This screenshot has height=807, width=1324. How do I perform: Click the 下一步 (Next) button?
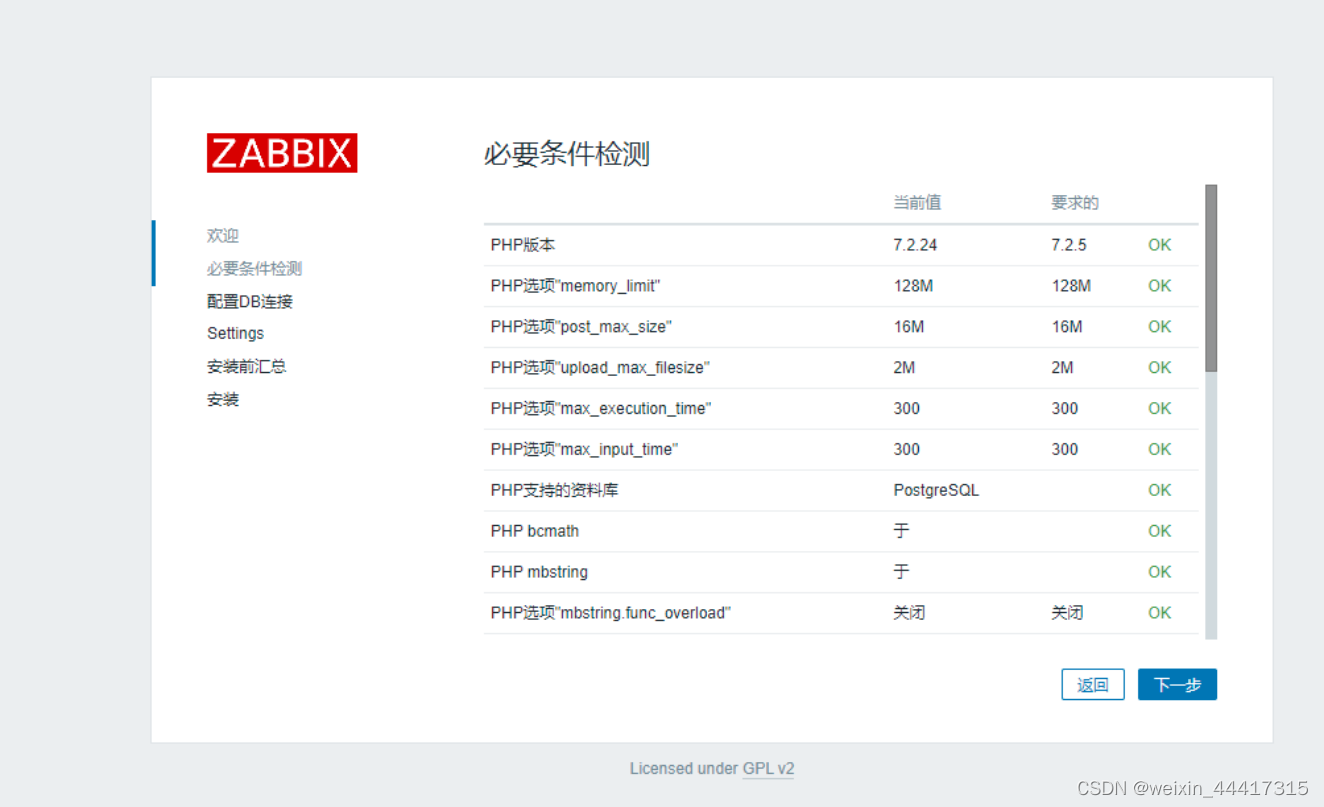click(x=1177, y=684)
